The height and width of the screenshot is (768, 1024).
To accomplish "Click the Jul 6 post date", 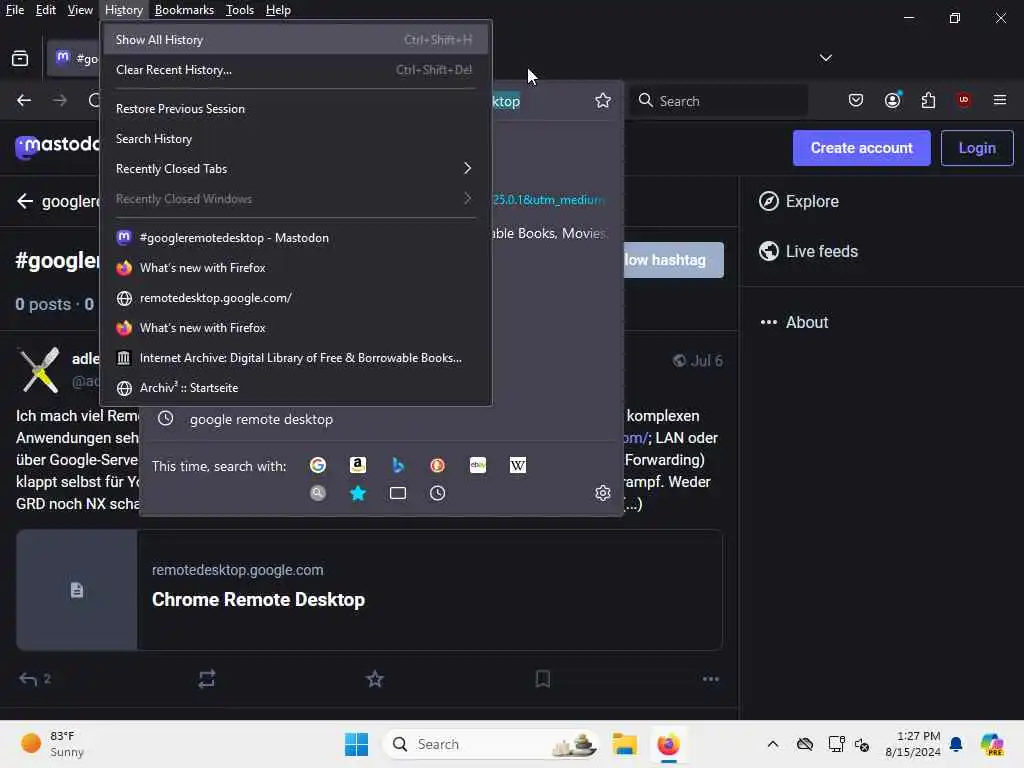I will (707, 360).
